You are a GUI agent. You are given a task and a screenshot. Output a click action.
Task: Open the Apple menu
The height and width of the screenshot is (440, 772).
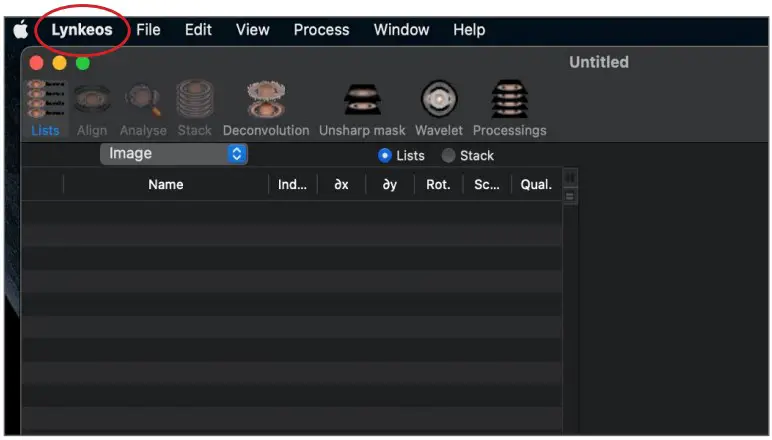tap(21, 30)
